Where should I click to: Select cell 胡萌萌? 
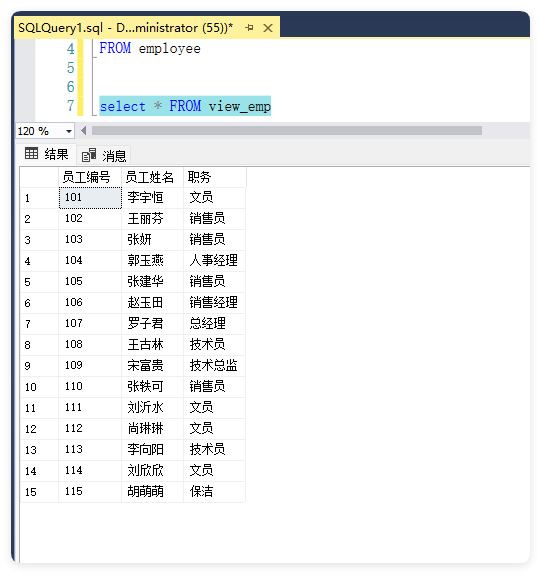coord(152,492)
